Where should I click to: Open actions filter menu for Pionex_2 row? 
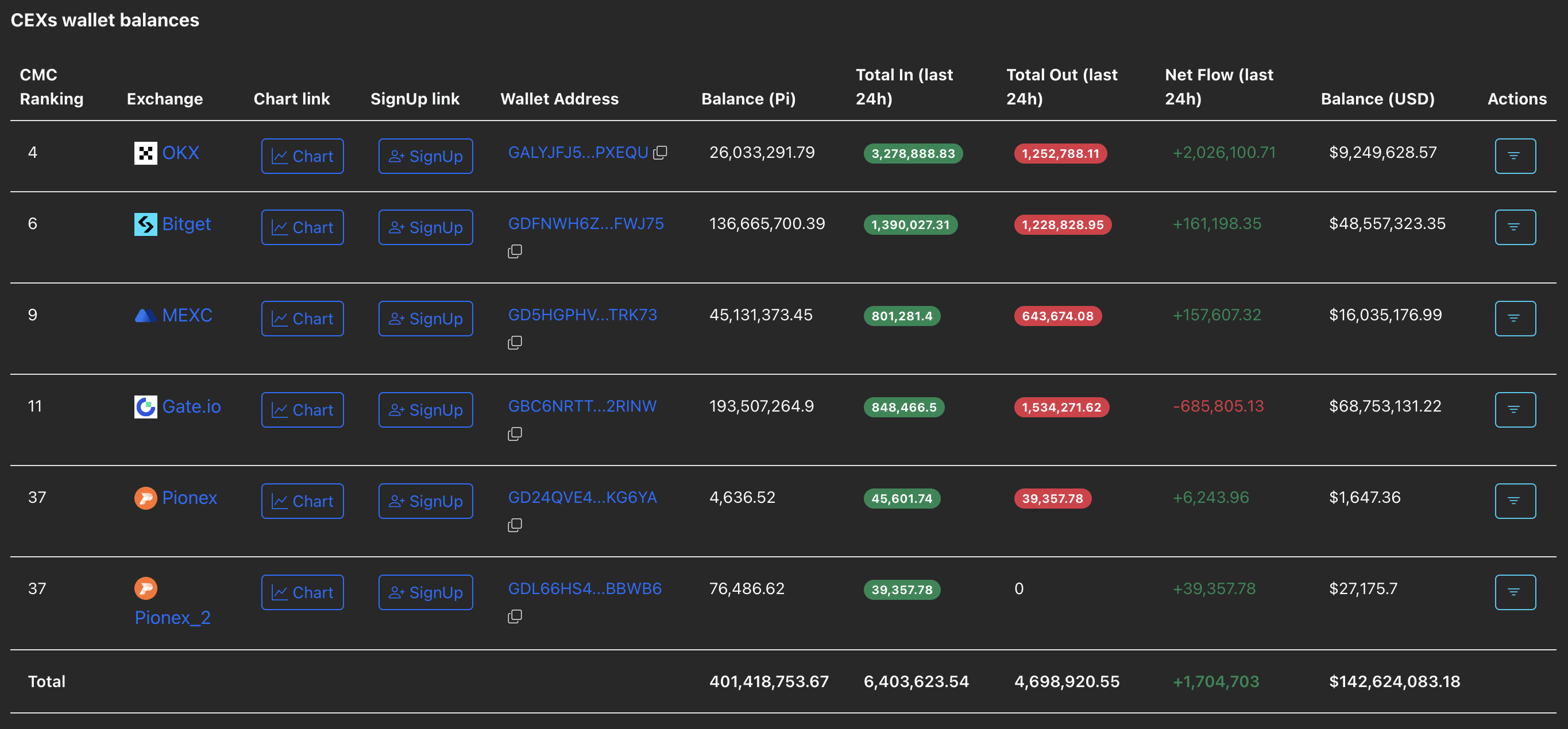point(1515,592)
